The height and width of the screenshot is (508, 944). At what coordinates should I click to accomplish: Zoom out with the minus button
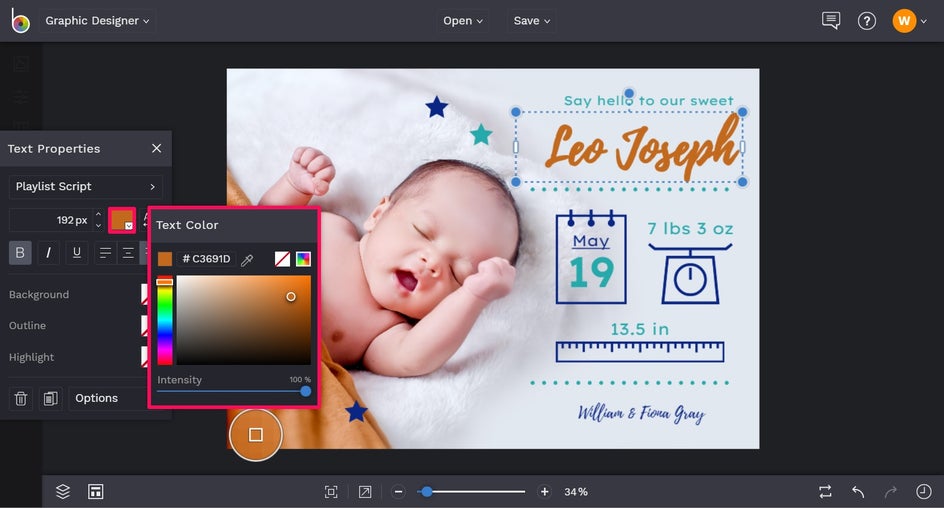[398, 492]
